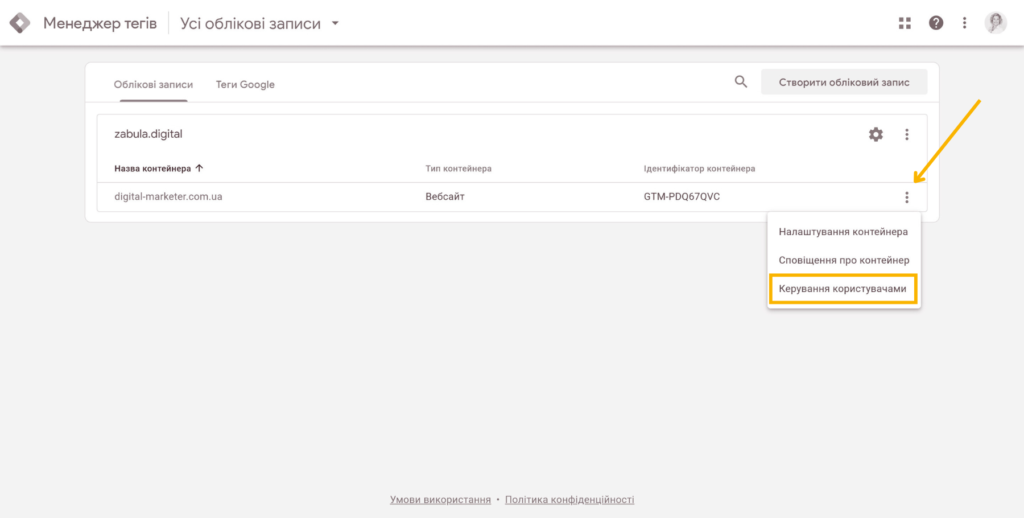Select Сповіщення про контейнер menu item

coord(843,260)
